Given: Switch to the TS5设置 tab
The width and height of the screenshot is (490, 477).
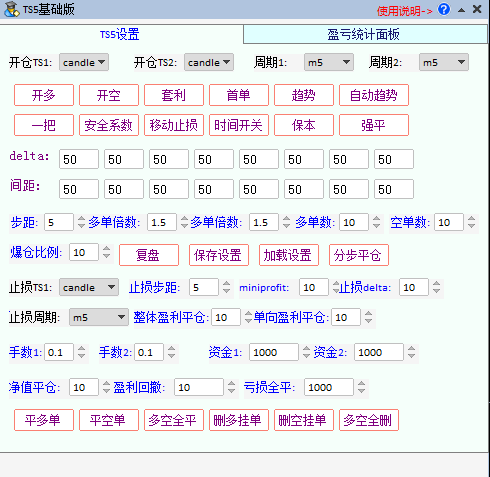Looking at the screenshot, I should click(x=120, y=34).
